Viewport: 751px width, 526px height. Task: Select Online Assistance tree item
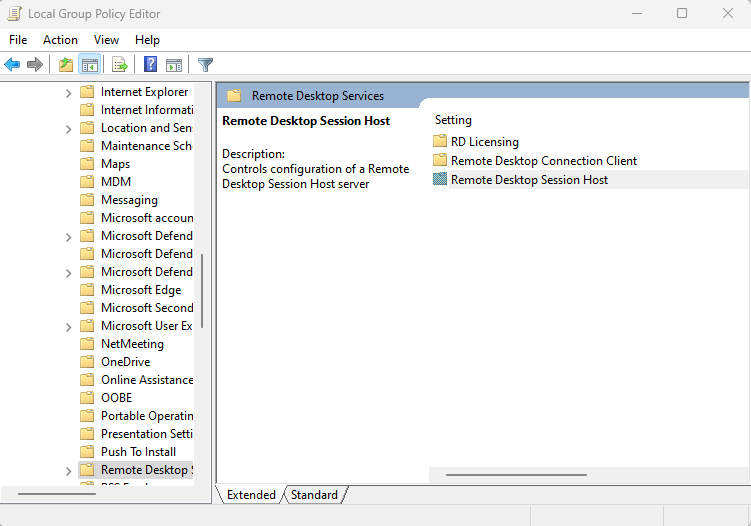(147, 379)
